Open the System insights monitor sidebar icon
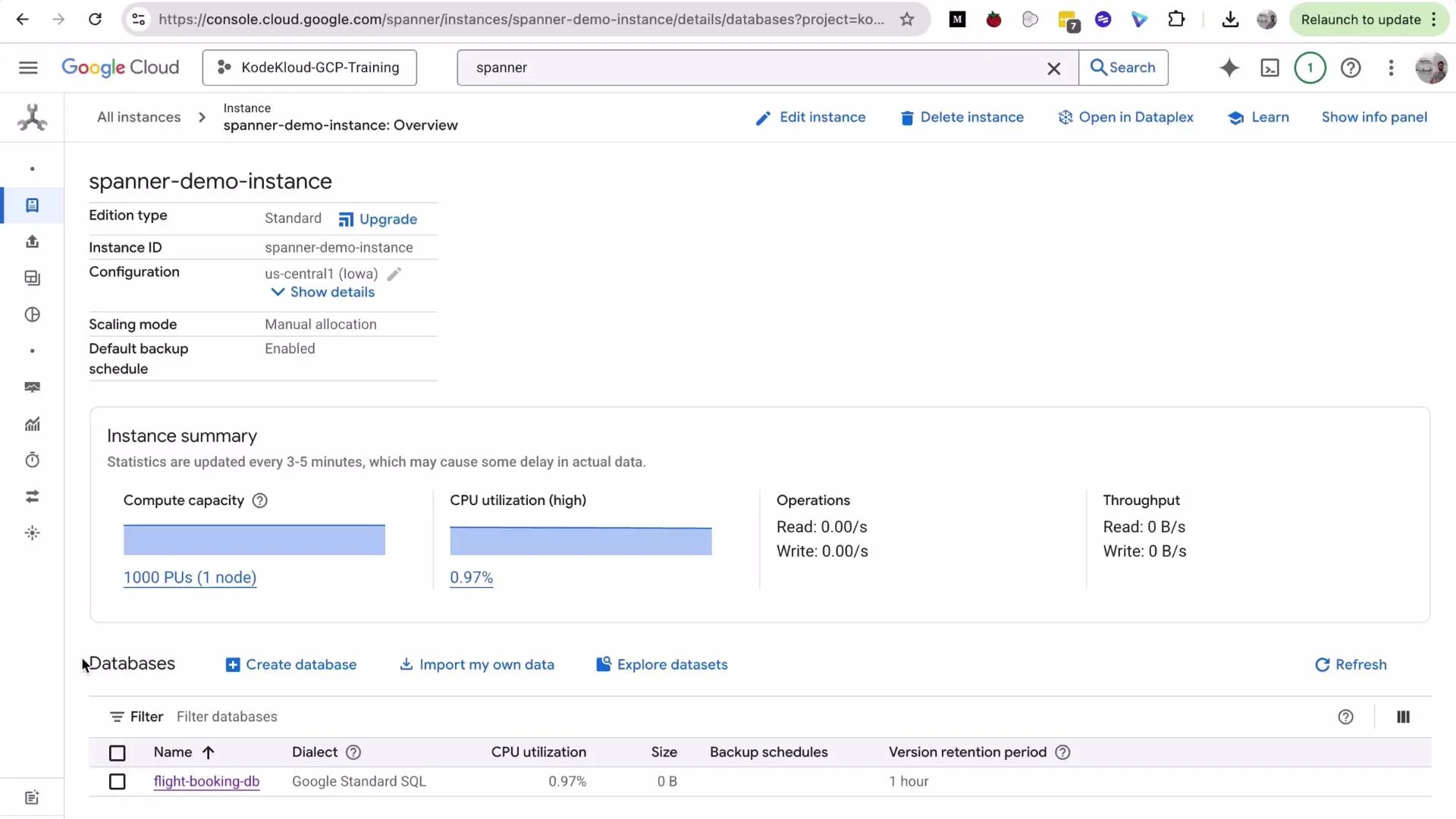The height and width of the screenshot is (819, 1456). click(x=32, y=387)
